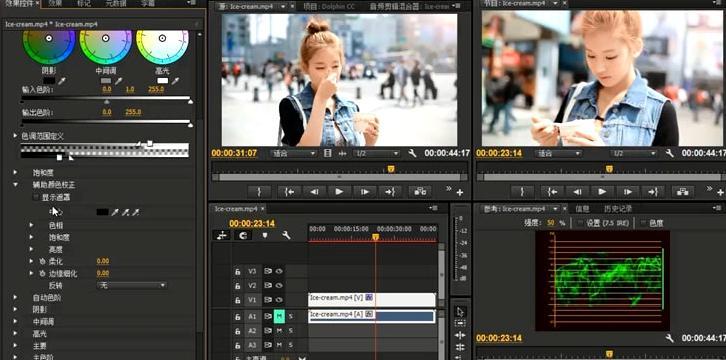Select the add-color eyedropper in secondary correction
This screenshot has width=726, height=360.
click(x=125, y=212)
